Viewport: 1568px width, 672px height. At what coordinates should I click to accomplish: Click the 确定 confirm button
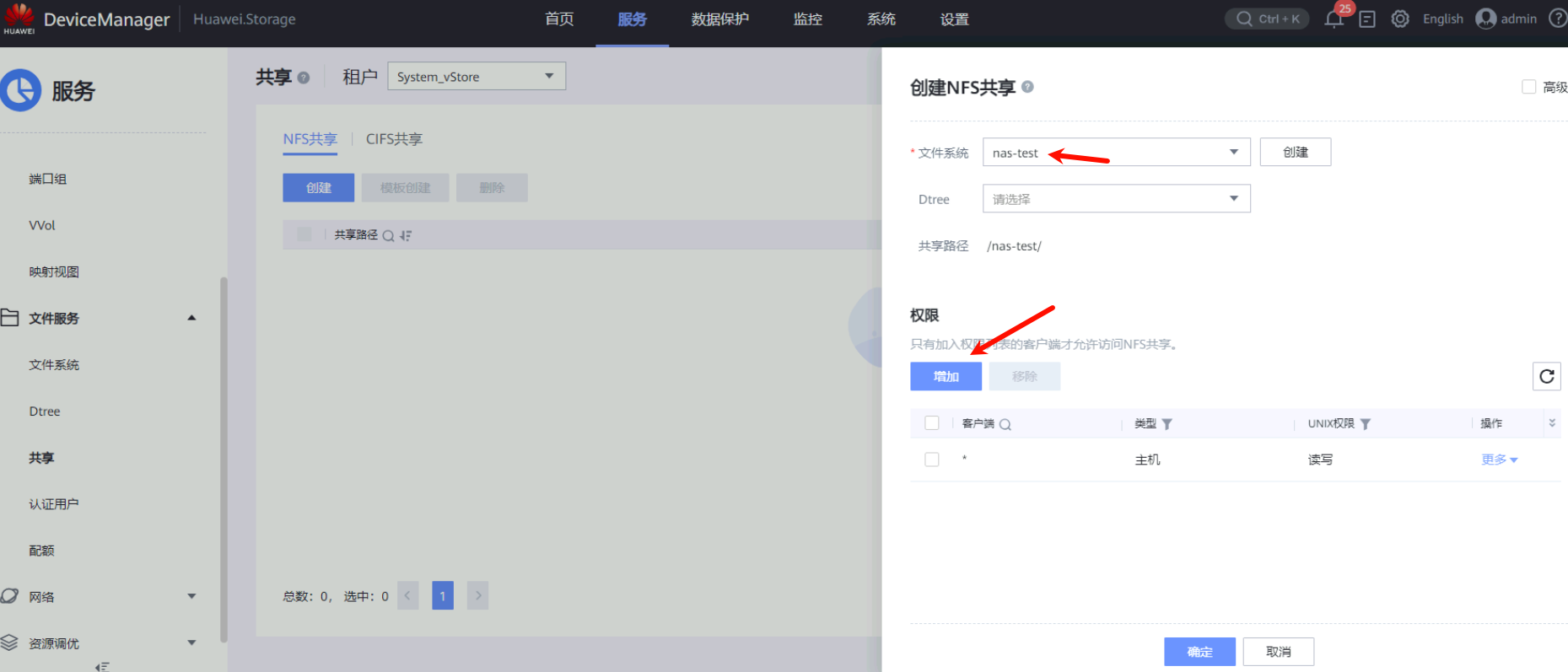(x=1199, y=652)
